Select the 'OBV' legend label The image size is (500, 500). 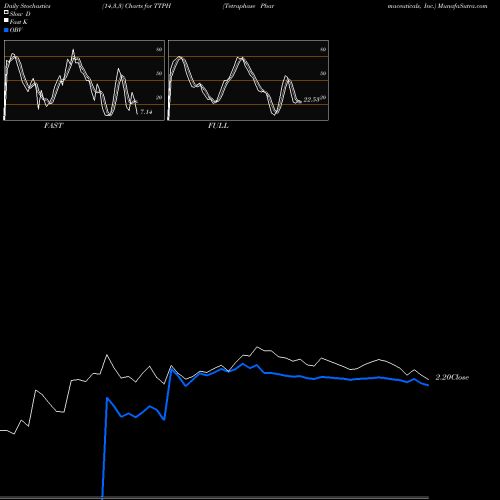click(x=16, y=30)
